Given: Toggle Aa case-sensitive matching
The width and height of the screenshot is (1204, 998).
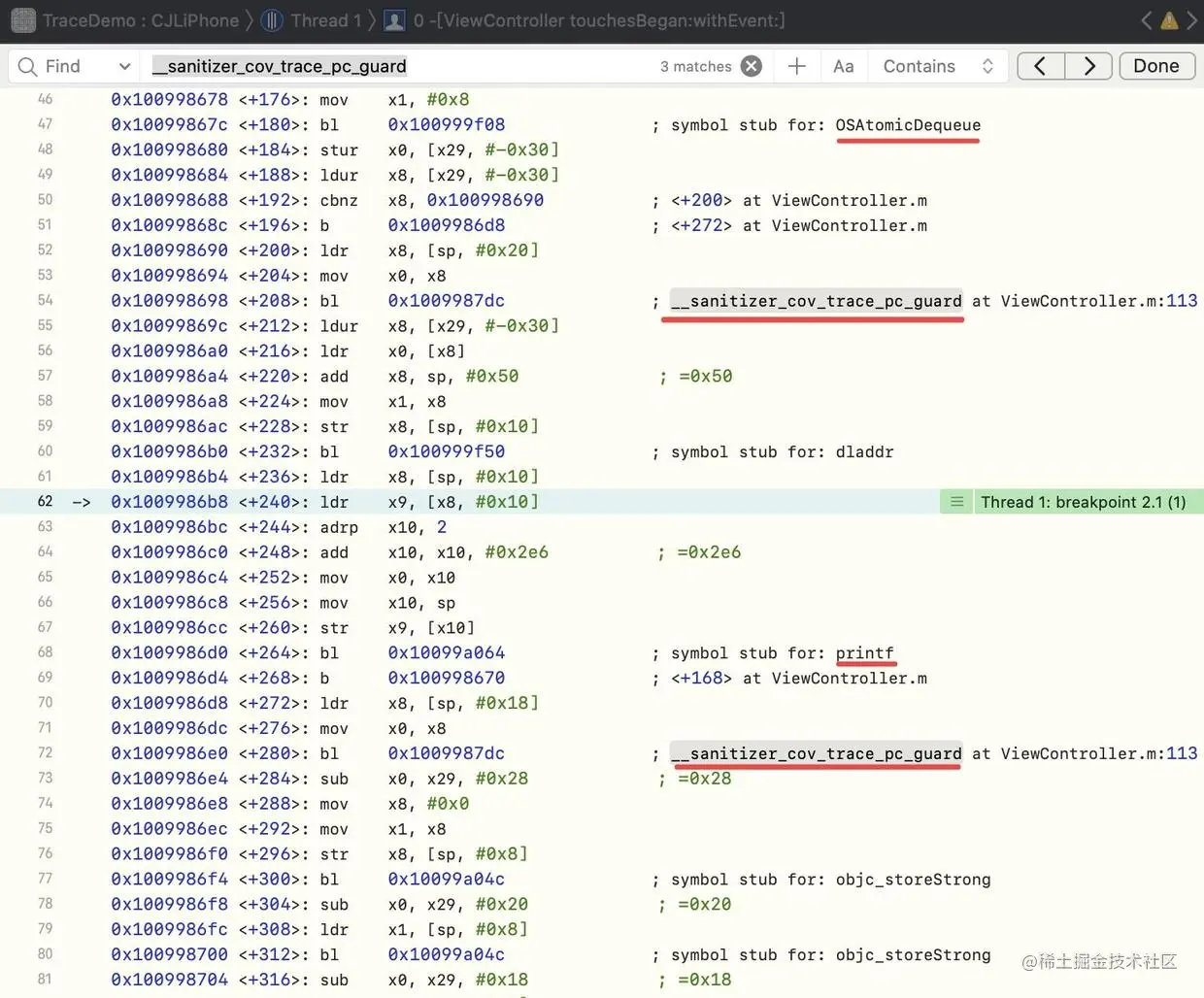Looking at the screenshot, I should (844, 66).
